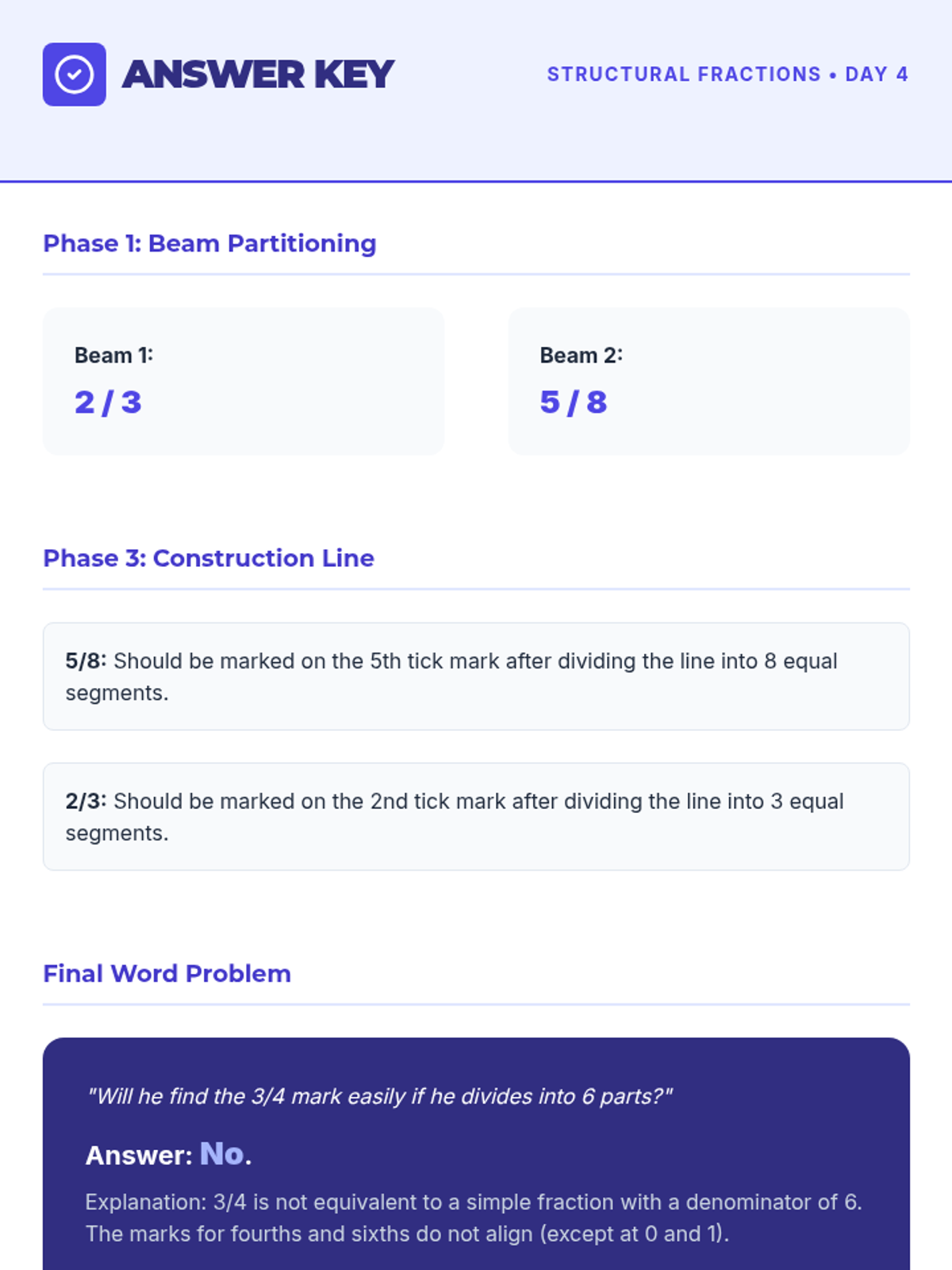Click the line about fourths and sixths

[x=407, y=1234]
